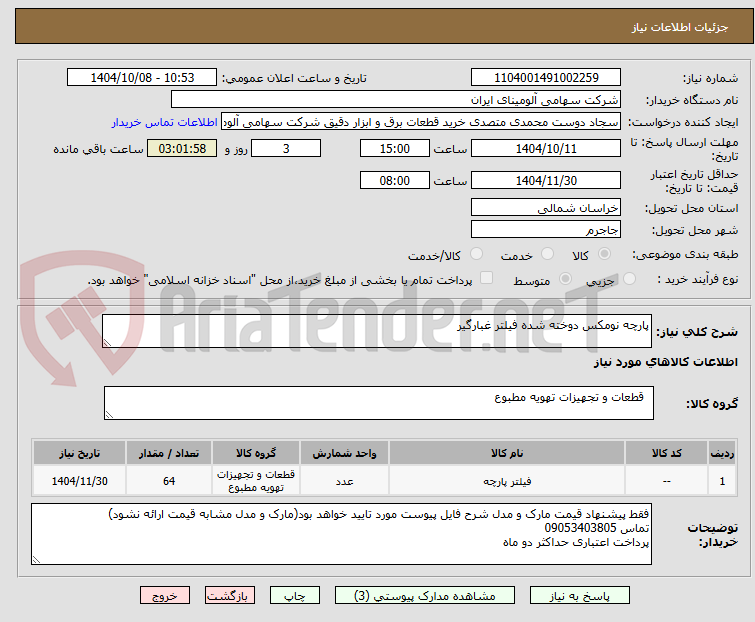Image resolution: width=755 pixels, height=622 pixels.
Task: Click the province field خراسان شمالی
Action: [x=546, y=207]
